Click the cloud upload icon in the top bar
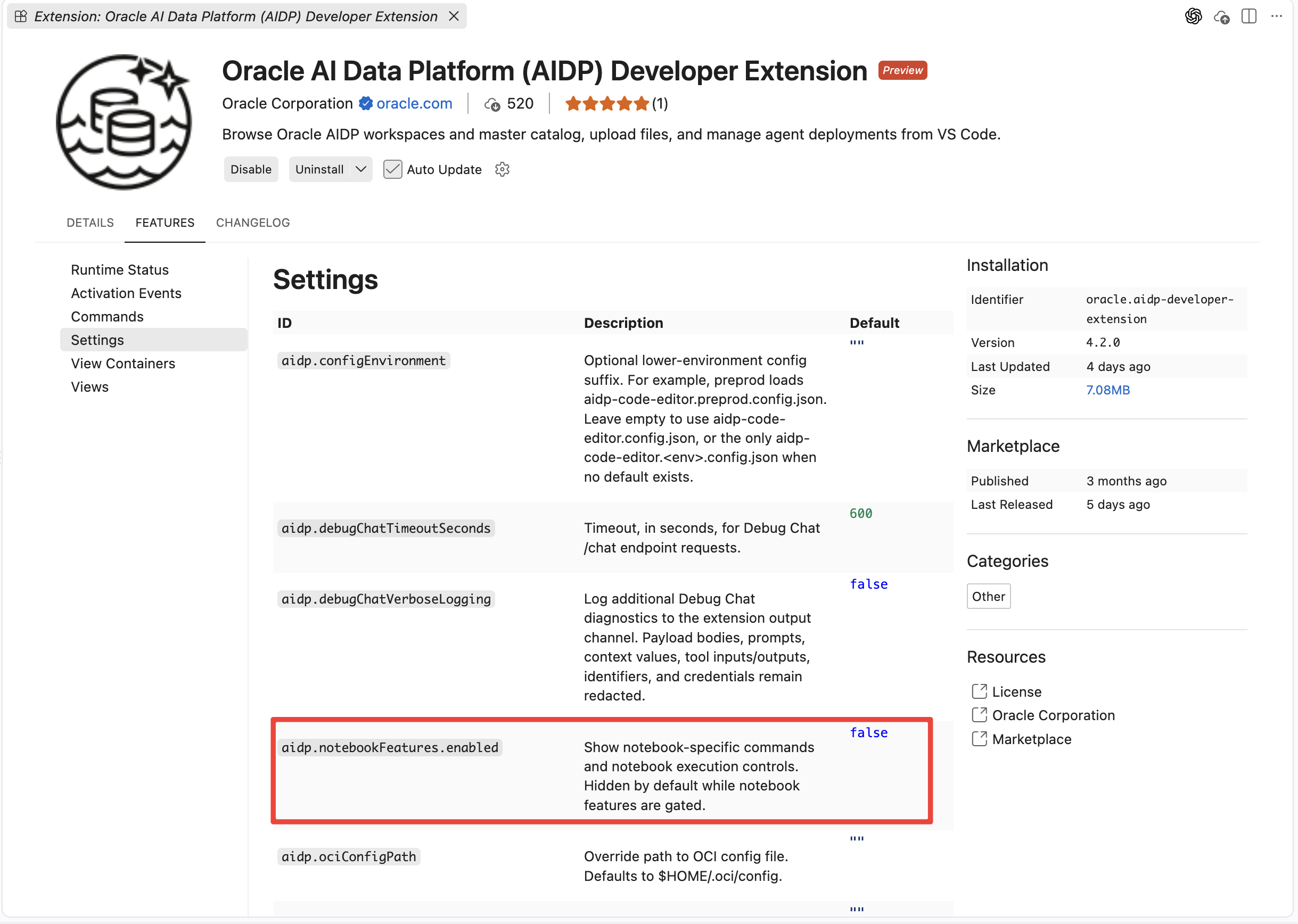 coord(1221,17)
